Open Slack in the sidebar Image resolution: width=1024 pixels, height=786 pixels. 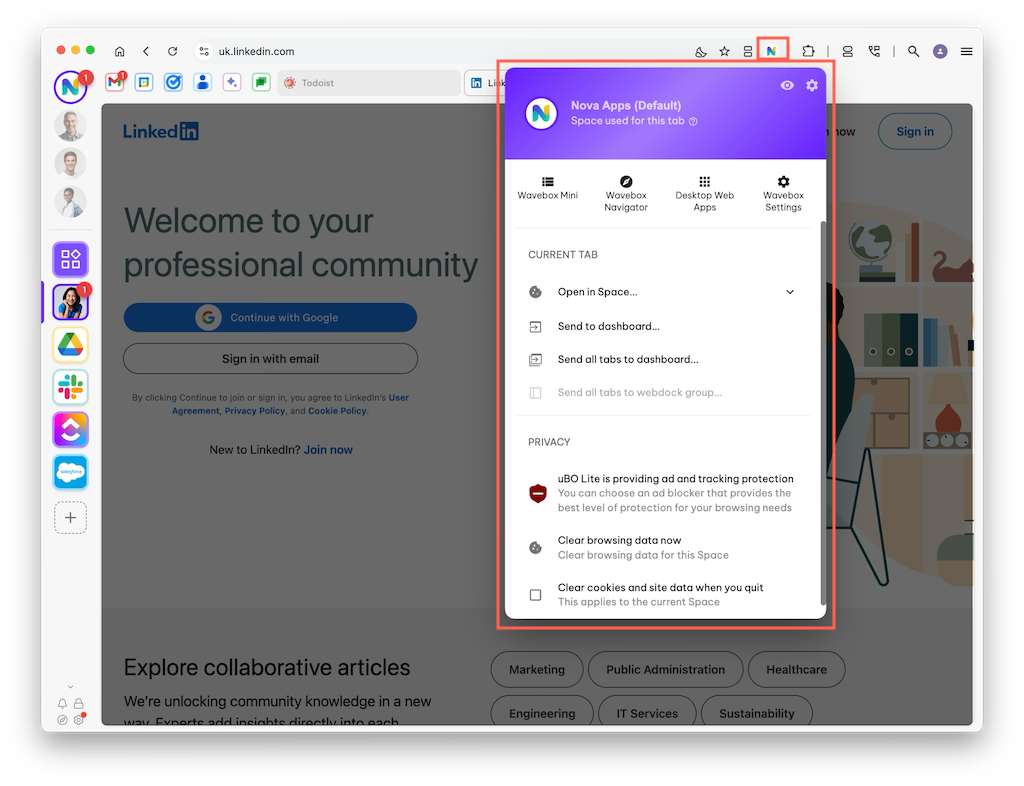[x=71, y=387]
